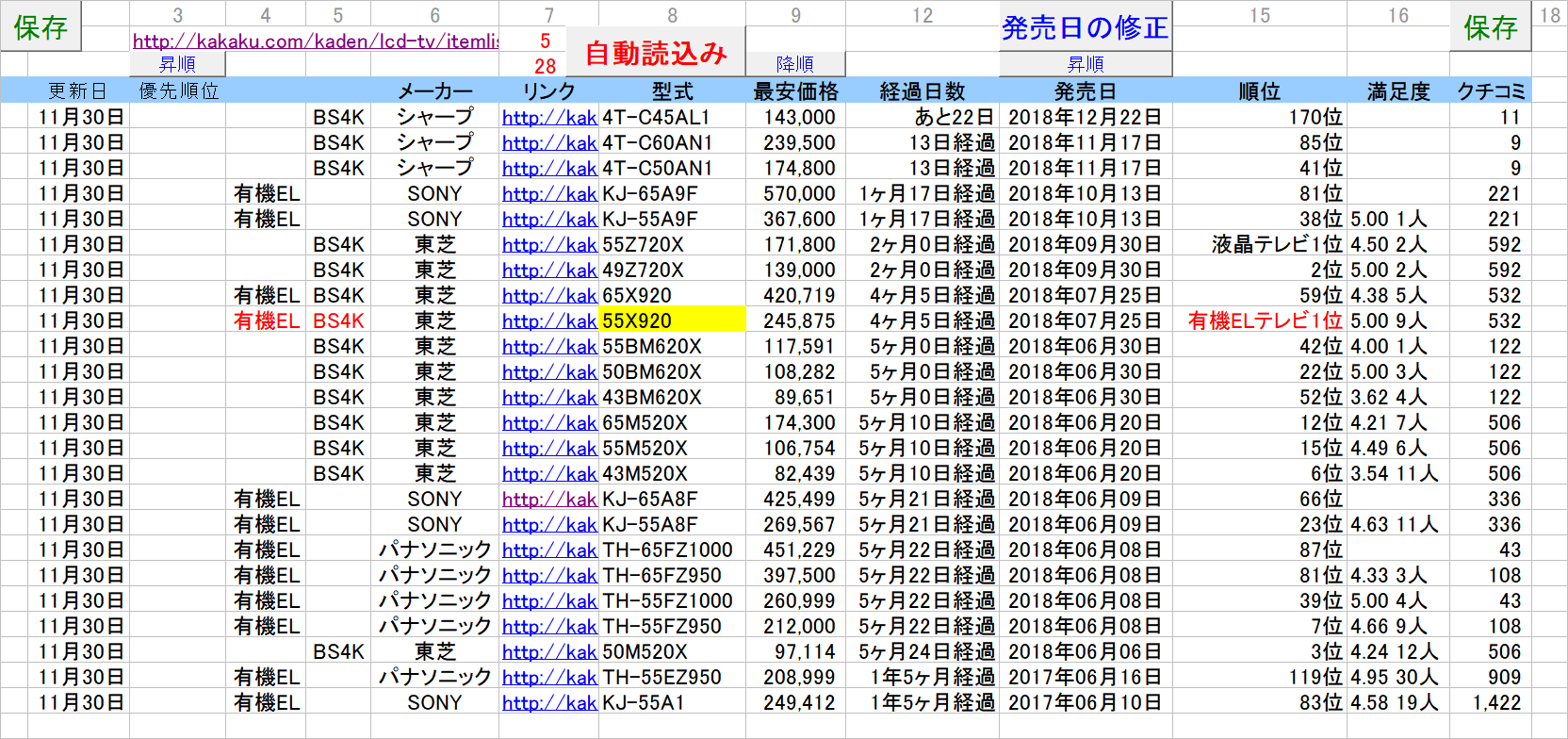Open the link for KJ-55A1
The height and width of the screenshot is (739, 1568).
(549, 702)
